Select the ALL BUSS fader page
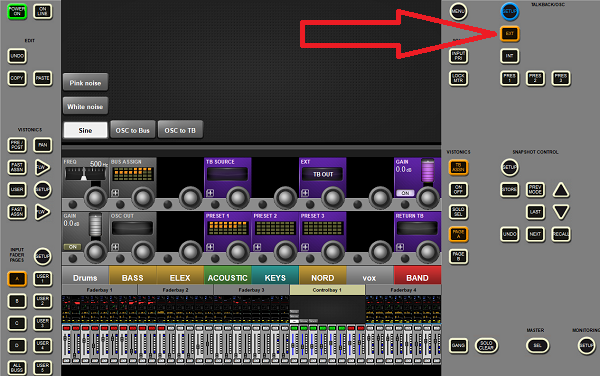 pos(17,368)
